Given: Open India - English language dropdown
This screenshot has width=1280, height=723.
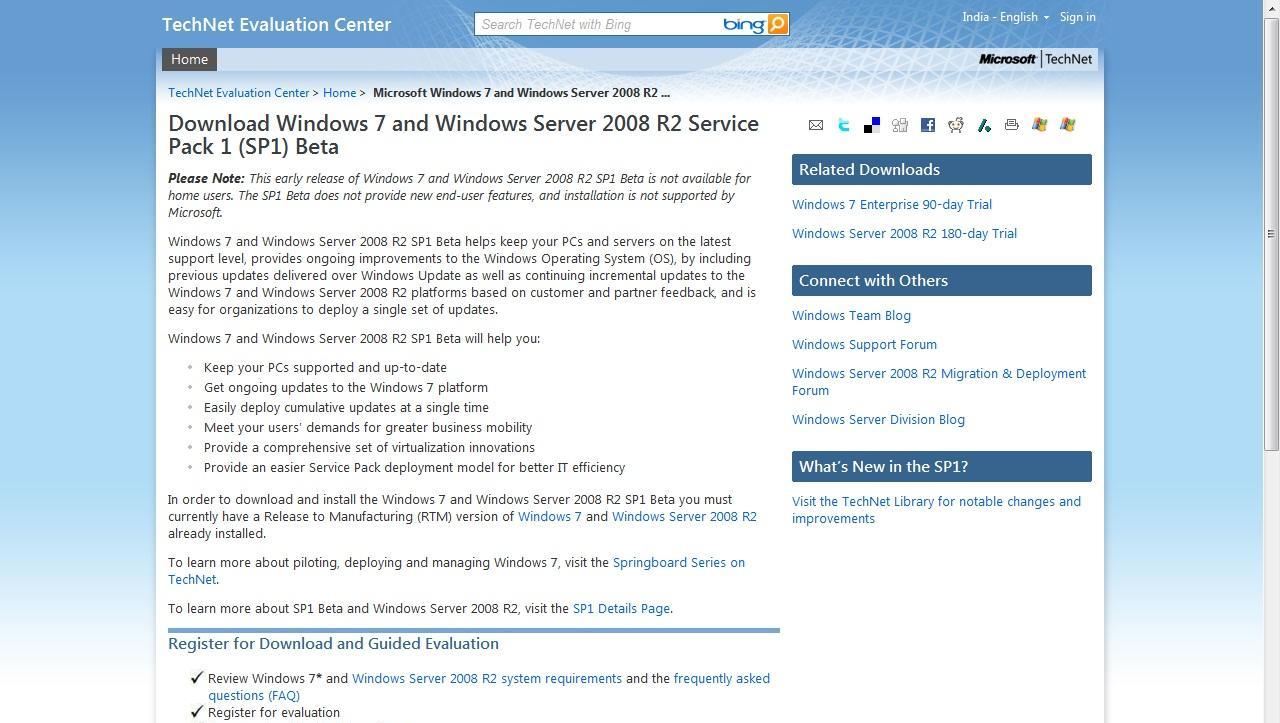Looking at the screenshot, I should pyautogui.click(x=1005, y=17).
